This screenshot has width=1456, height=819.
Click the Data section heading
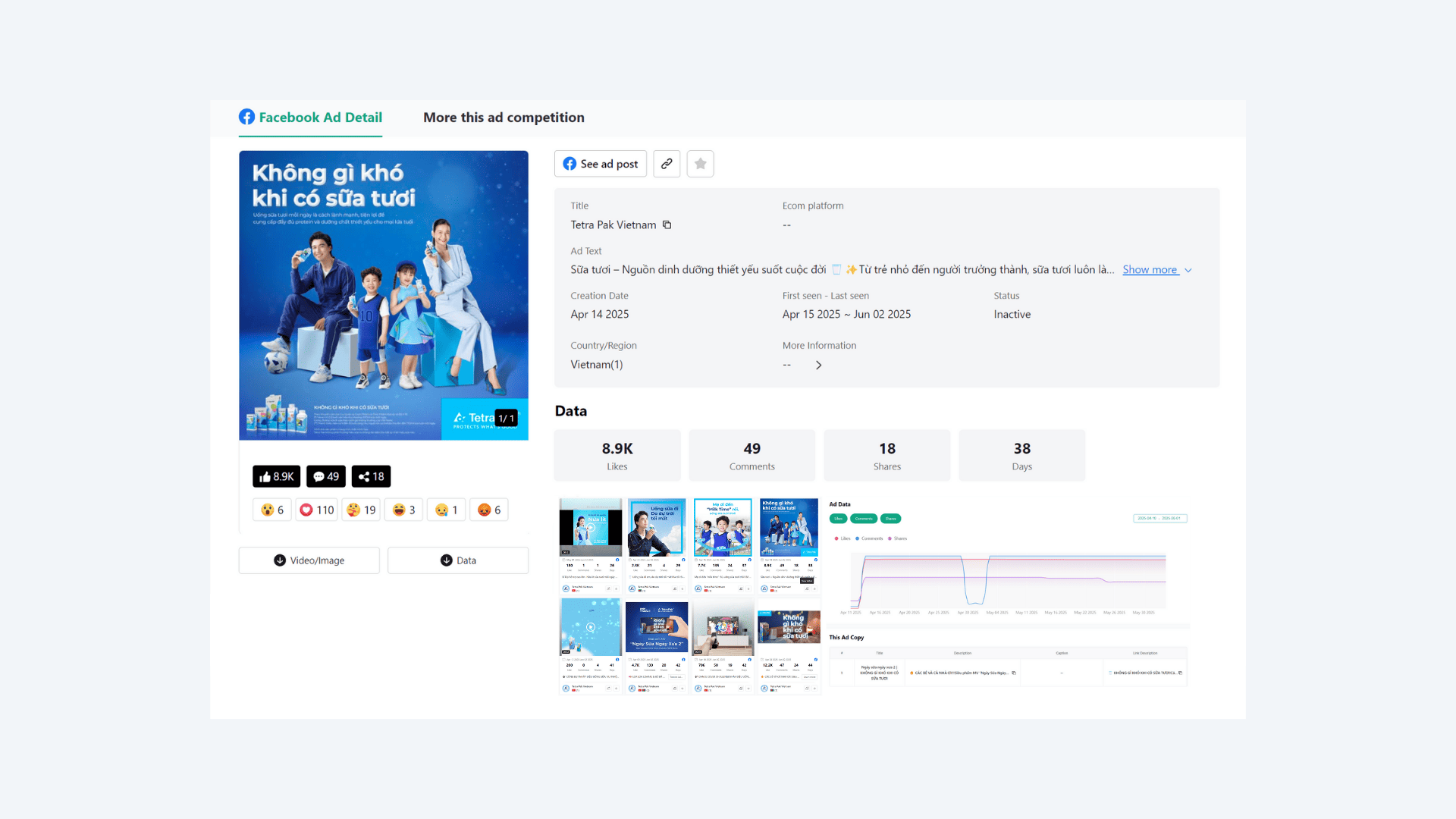[x=571, y=411]
